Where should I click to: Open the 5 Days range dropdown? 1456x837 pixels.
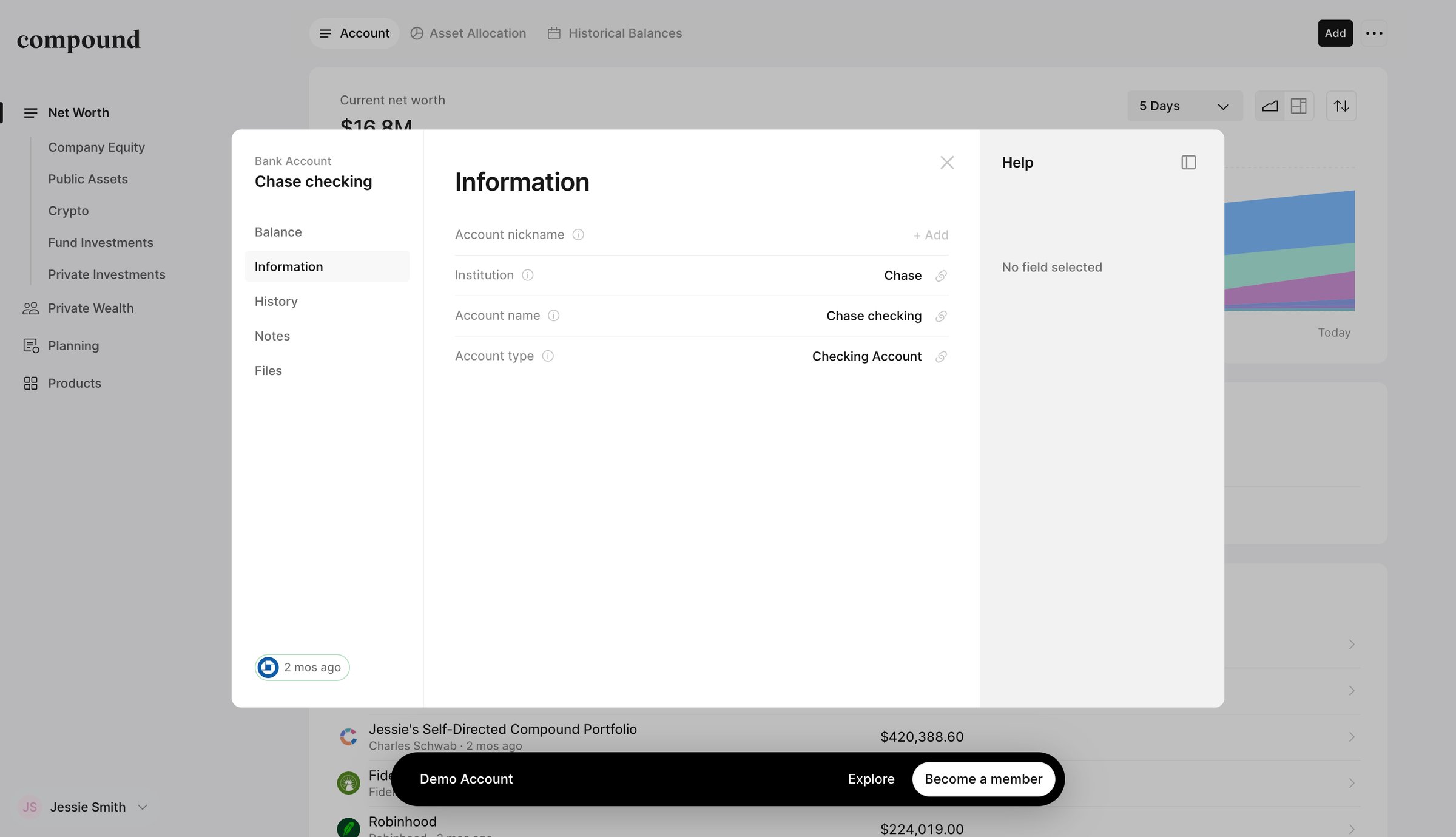click(x=1184, y=106)
